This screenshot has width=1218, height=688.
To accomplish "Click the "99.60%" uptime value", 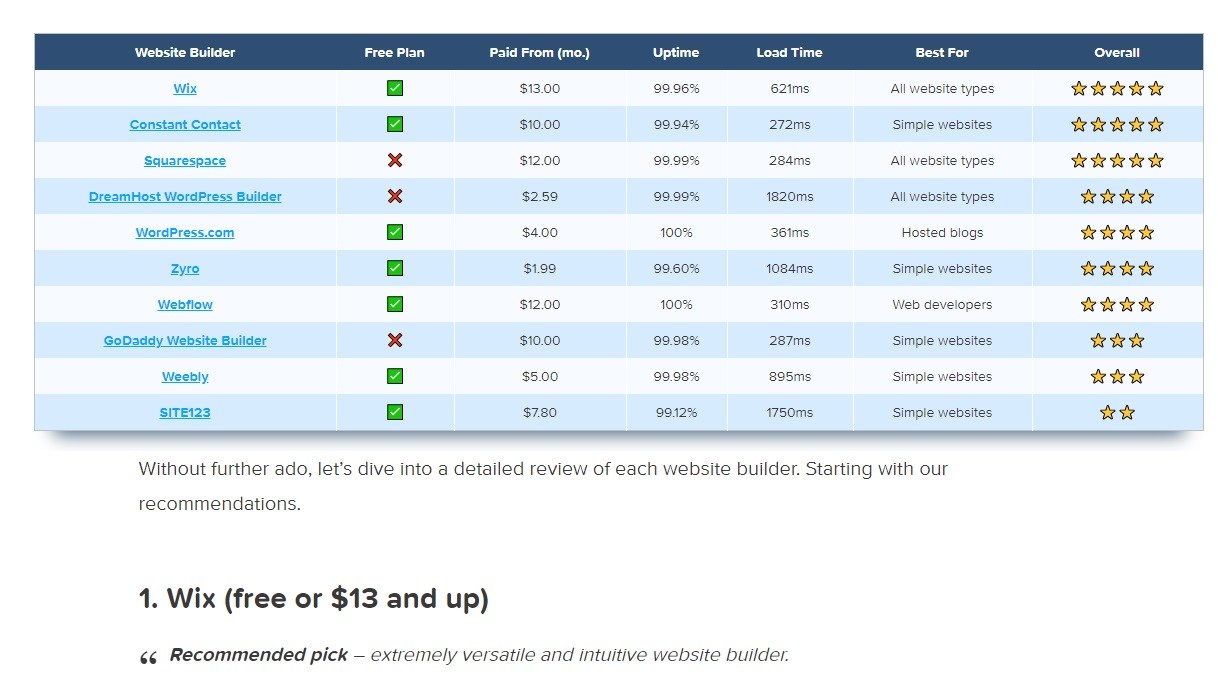I will 676,269.
